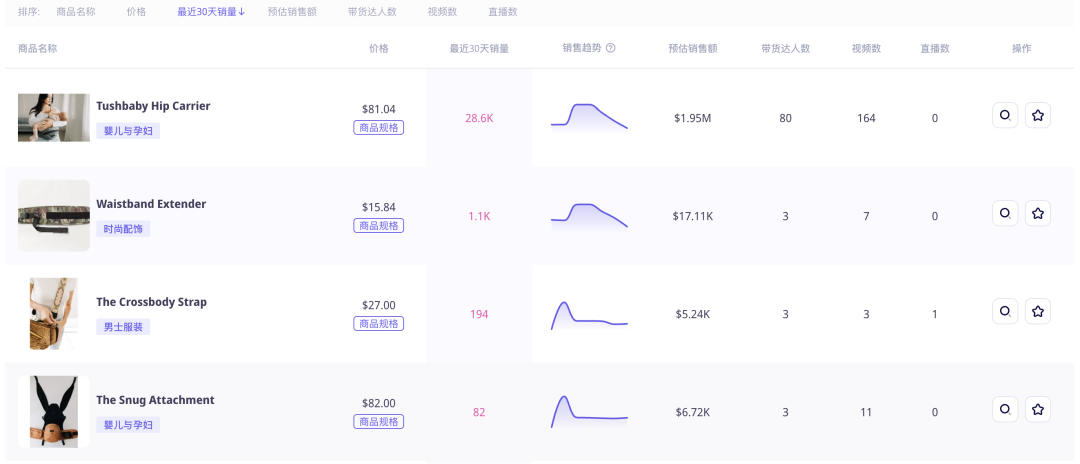Sort products by 价格
The image size is (1080, 464).
point(136,12)
